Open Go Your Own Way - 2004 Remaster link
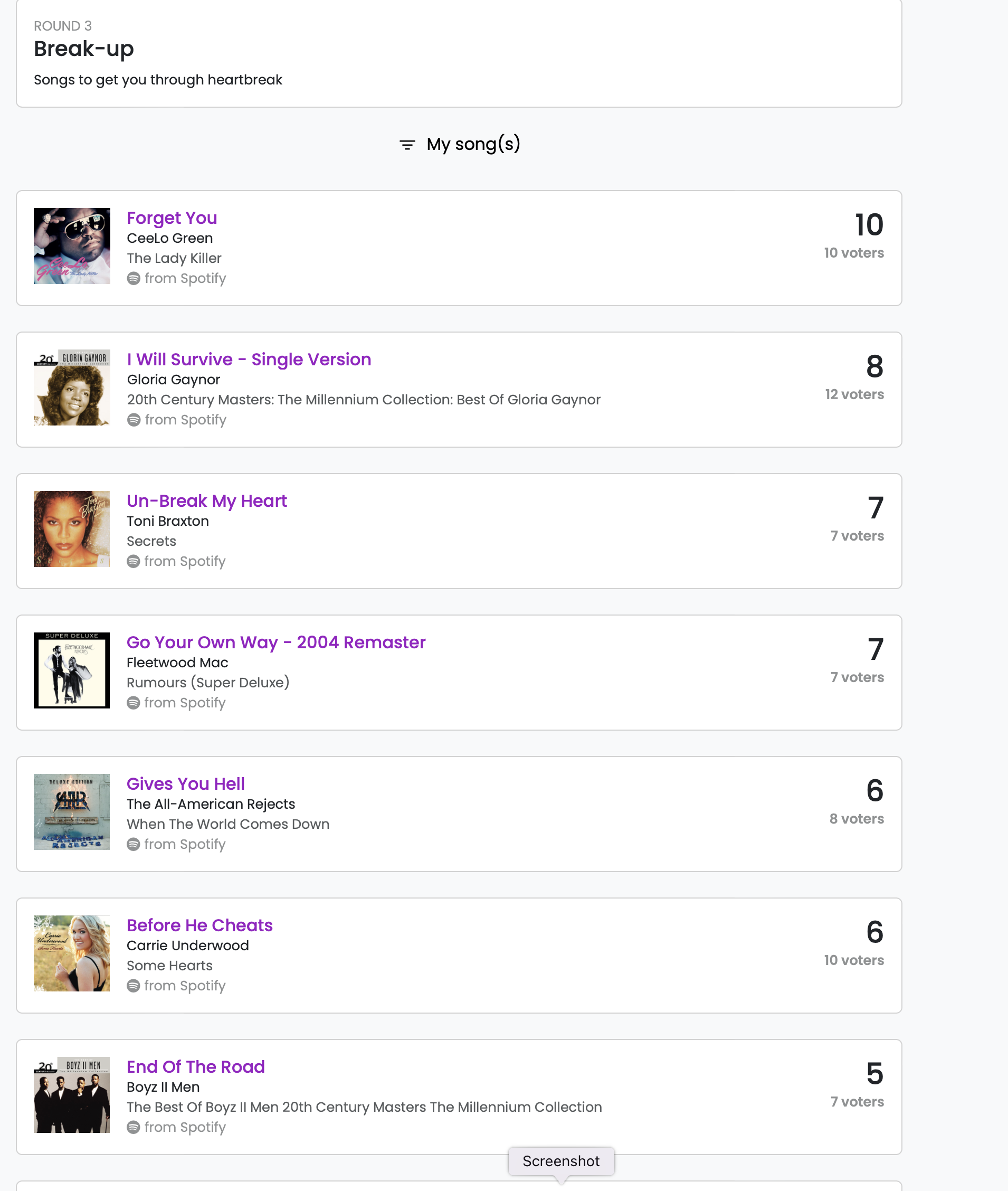 tap(276, 642)
